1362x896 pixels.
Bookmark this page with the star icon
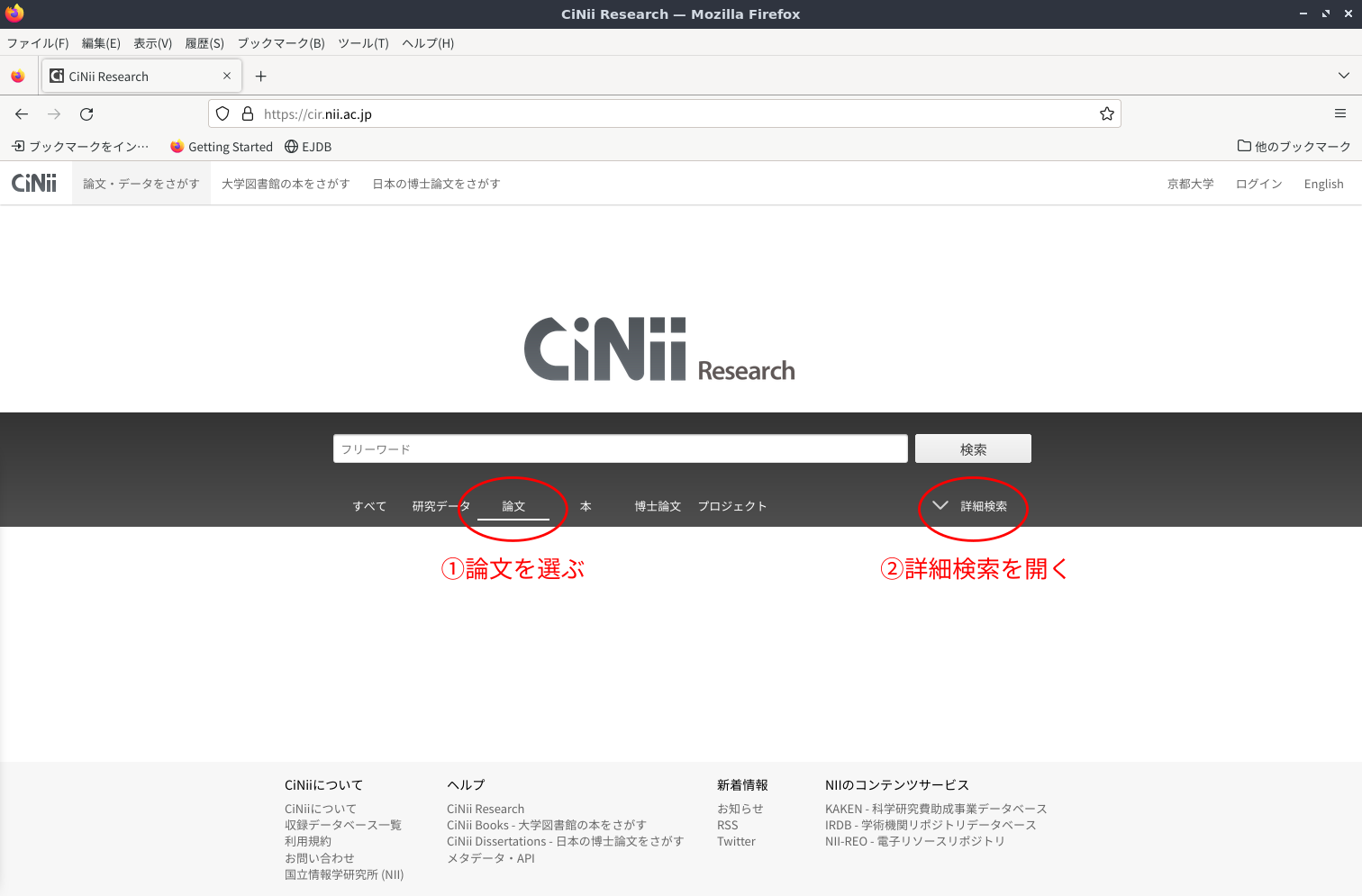pyautogui.click(x=1107, y=114)
